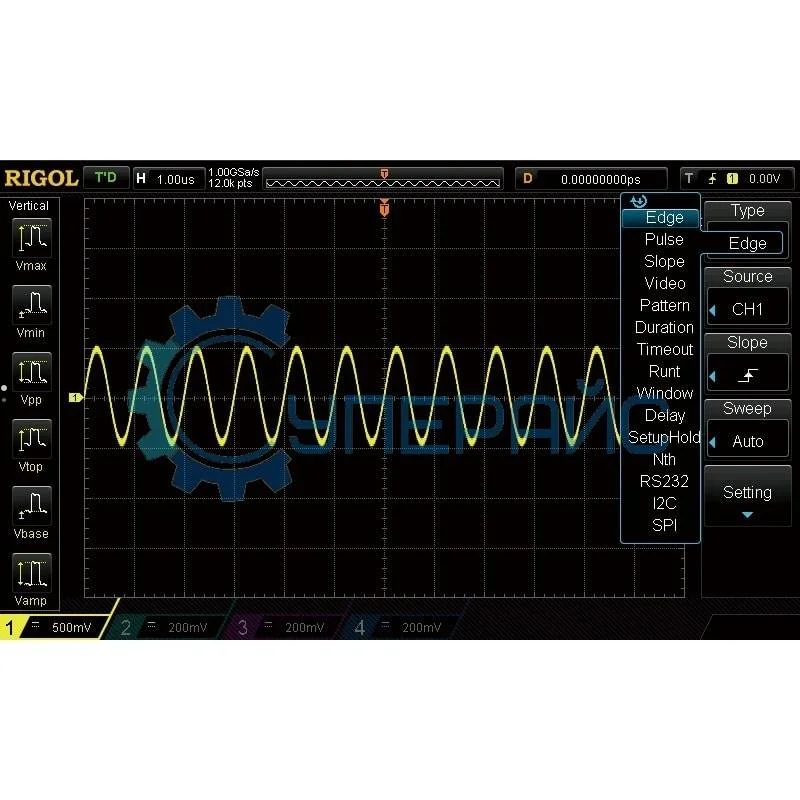Select the Vmin measurement icon
This screenshot has width=800, height=800.
click(x=31, y=306)
